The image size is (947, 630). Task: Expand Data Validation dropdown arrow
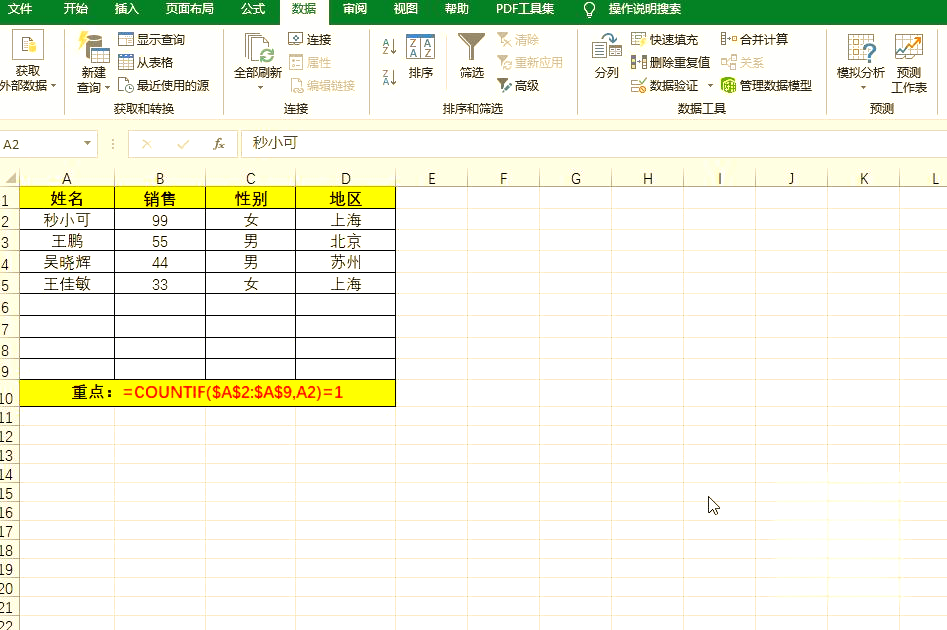tap(710, 85)
